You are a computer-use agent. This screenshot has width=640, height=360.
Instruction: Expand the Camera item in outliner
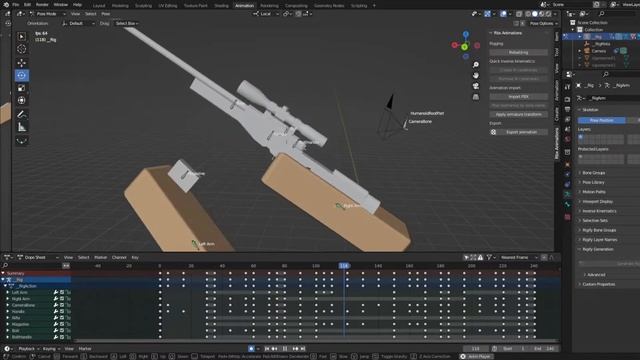pyautogui.click(x=580, y=51)
